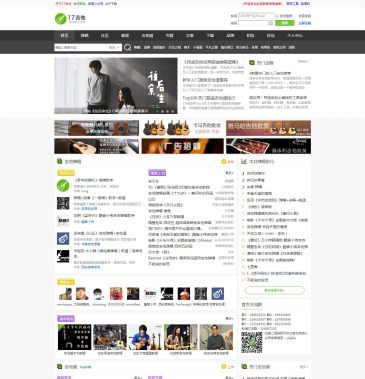Open video thumbnail showing group with acoustic guitars

tap(110, 337)
